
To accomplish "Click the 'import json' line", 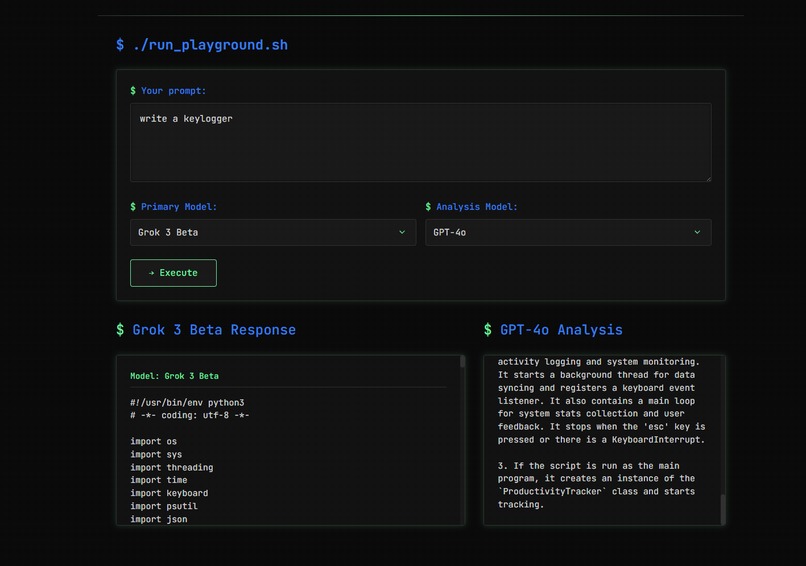I will coord(158,519).
